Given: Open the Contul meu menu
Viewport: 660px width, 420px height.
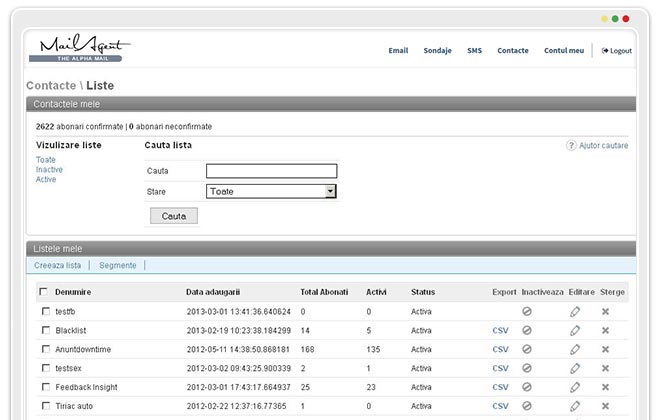Looking at the screenshot, I should 564,51.
